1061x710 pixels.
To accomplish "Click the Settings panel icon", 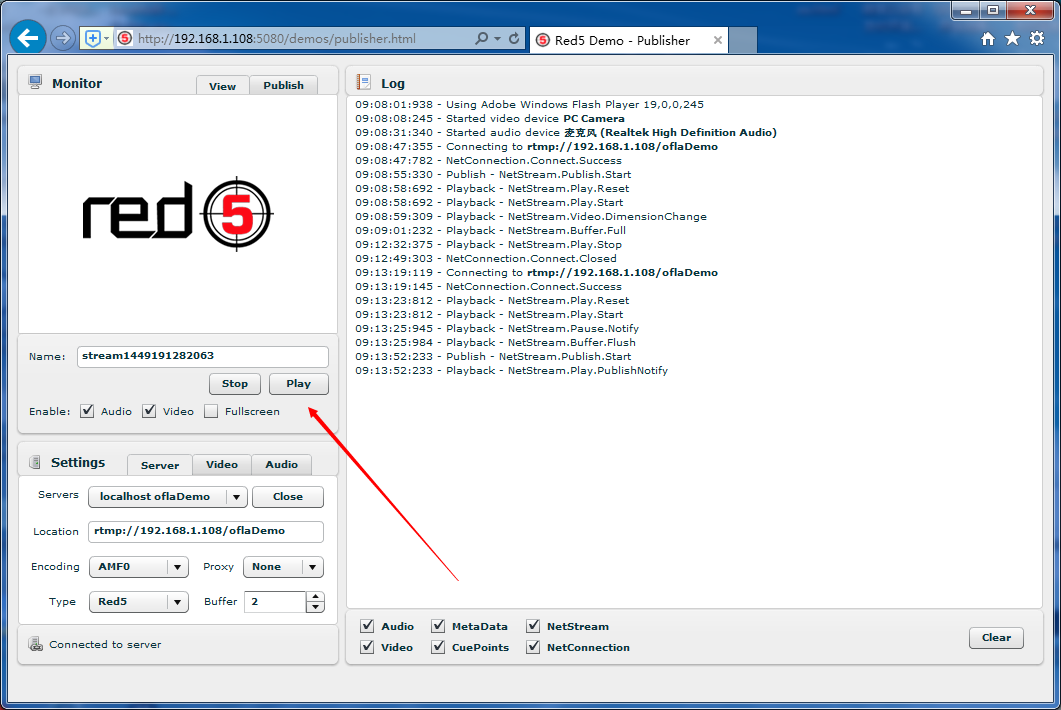I will tap(35, 462).
